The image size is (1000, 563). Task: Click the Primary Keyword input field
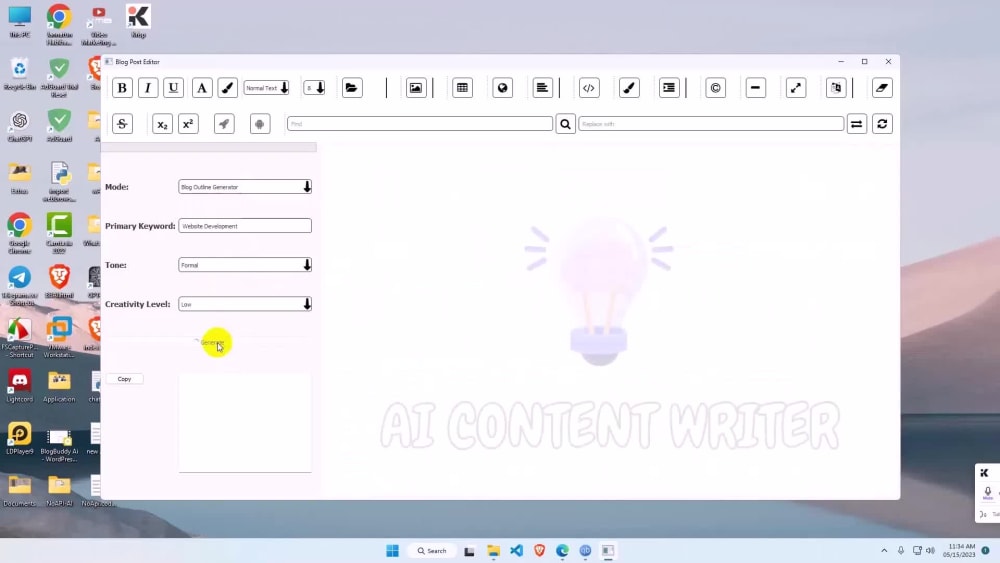245,226
